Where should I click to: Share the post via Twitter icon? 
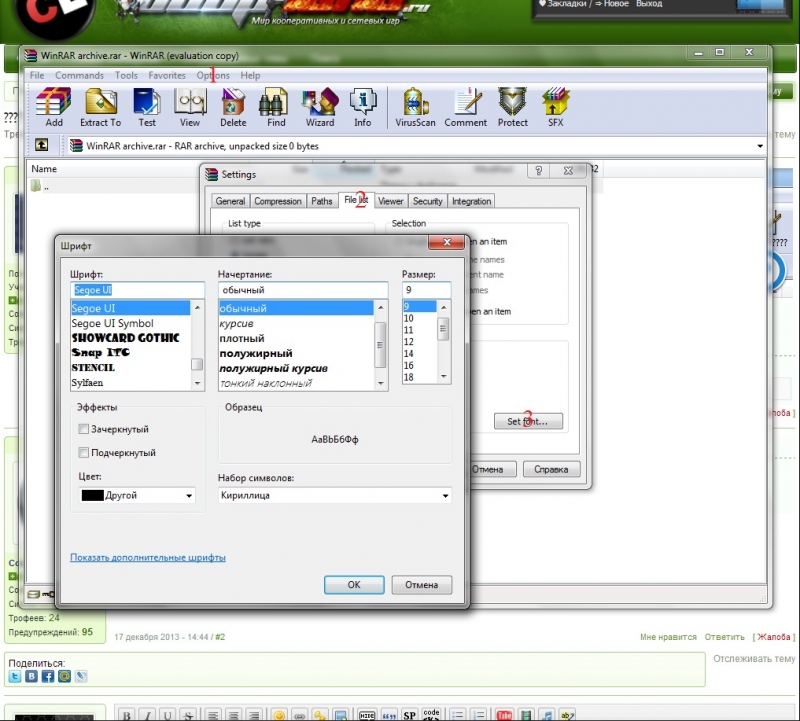coord(15,677)
